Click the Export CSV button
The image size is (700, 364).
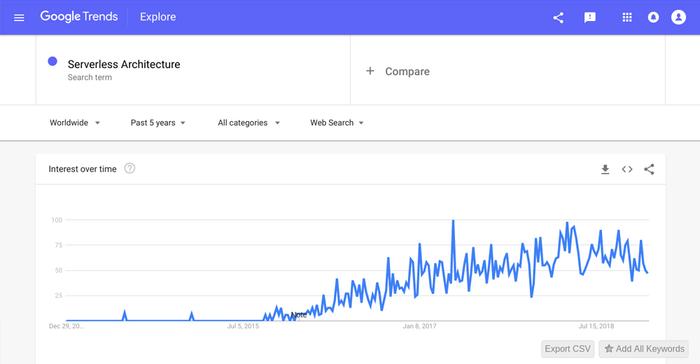[567, 349]
